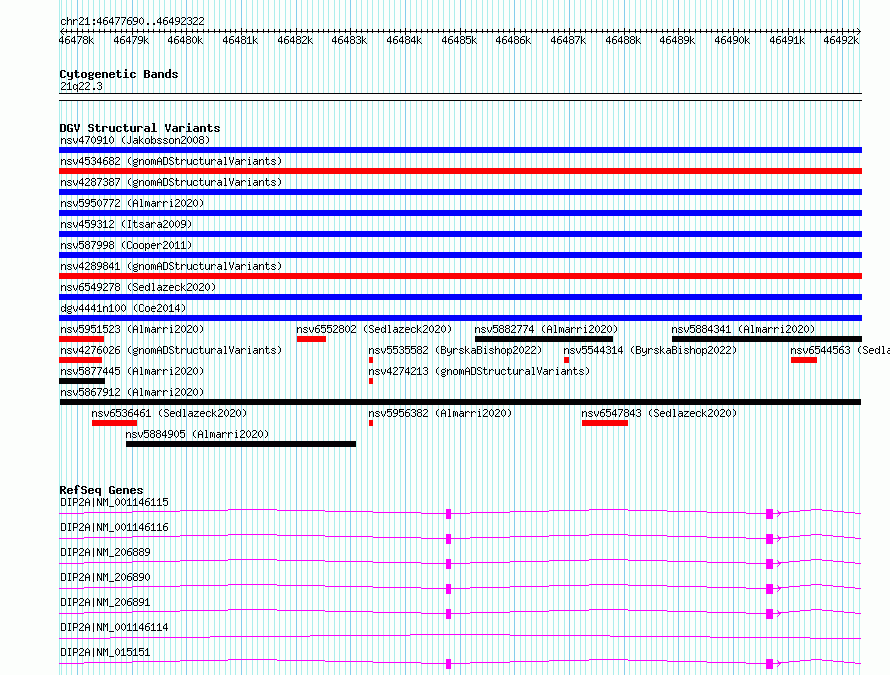Click the red nsv4289841 variant bar
Image resolution: width=890 pixels, height=675 pixels.
click(460, 276)
